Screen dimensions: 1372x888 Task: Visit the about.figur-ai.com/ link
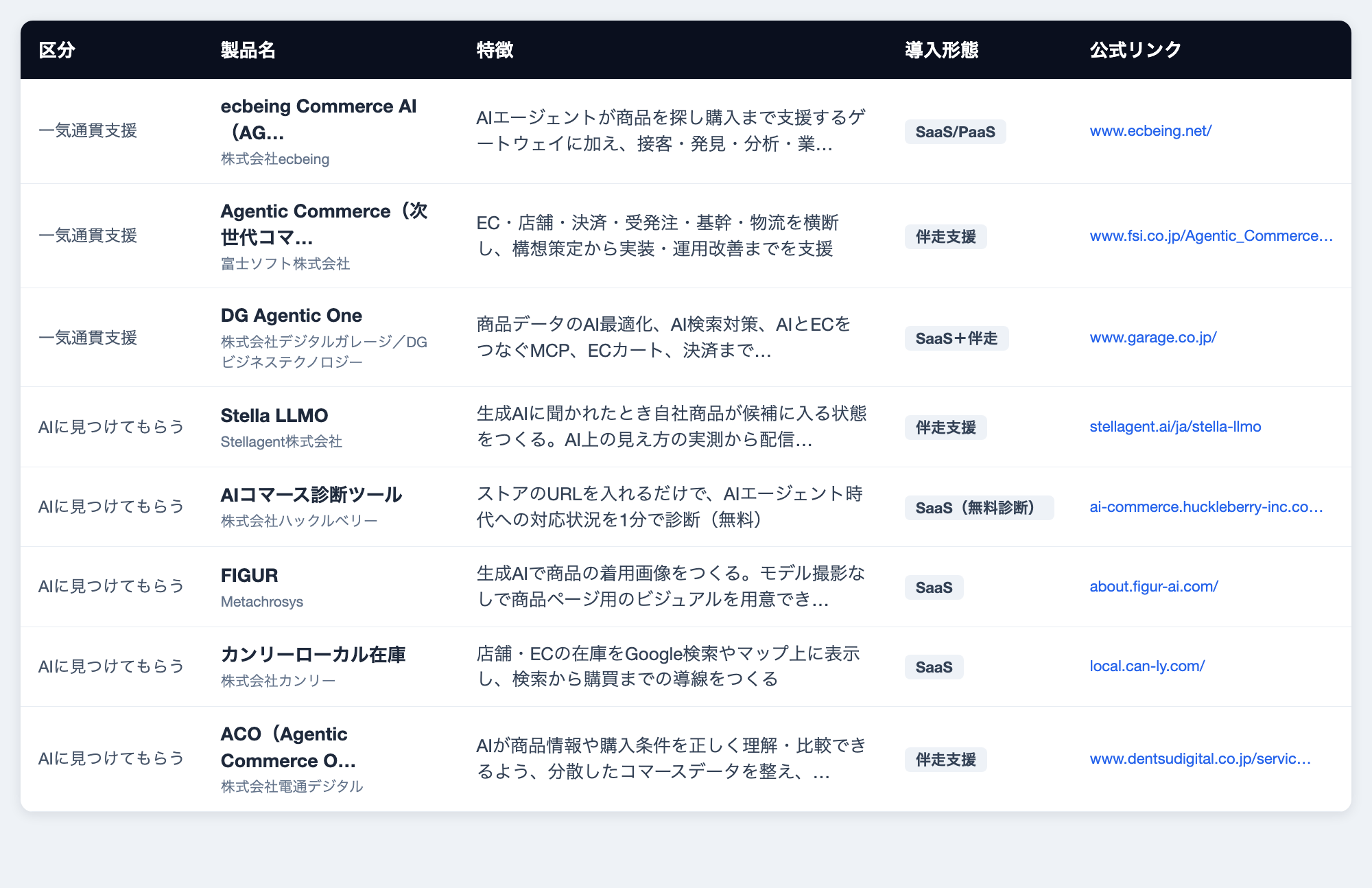(x=1154, y=587)
